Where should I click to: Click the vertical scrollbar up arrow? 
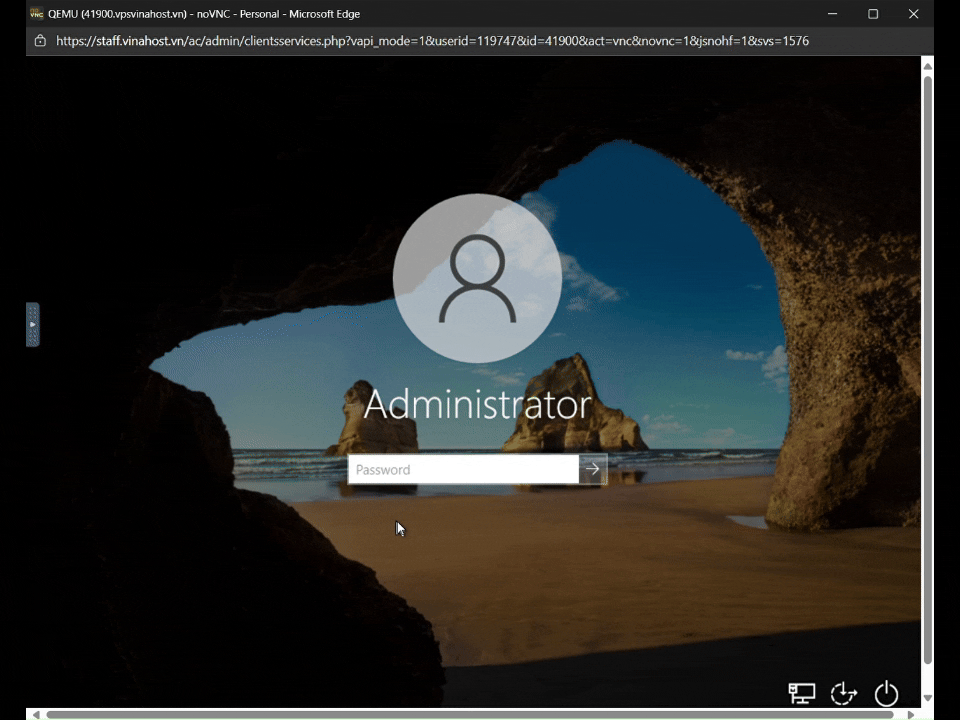[927, 66]
